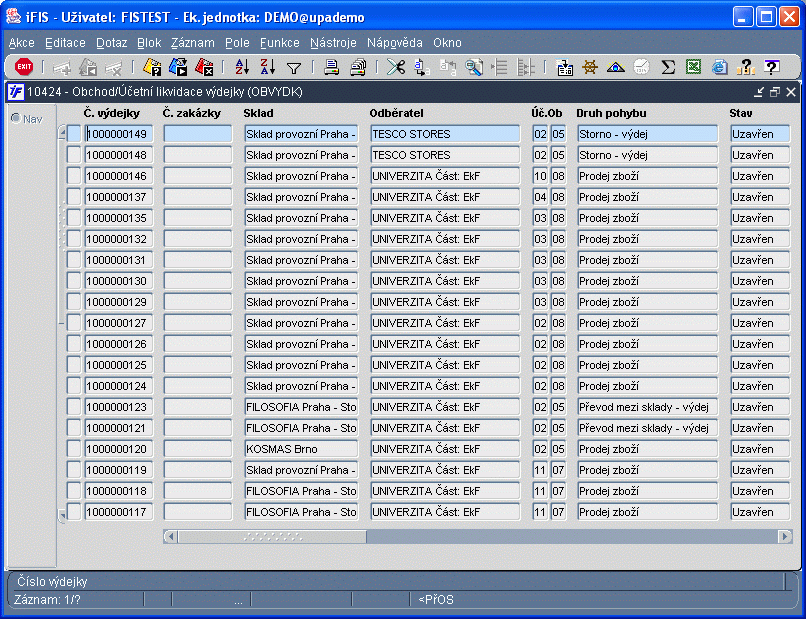This screenshot has height=619, width=806.
Task: Click the multiple printers icon
Action: 358,67
